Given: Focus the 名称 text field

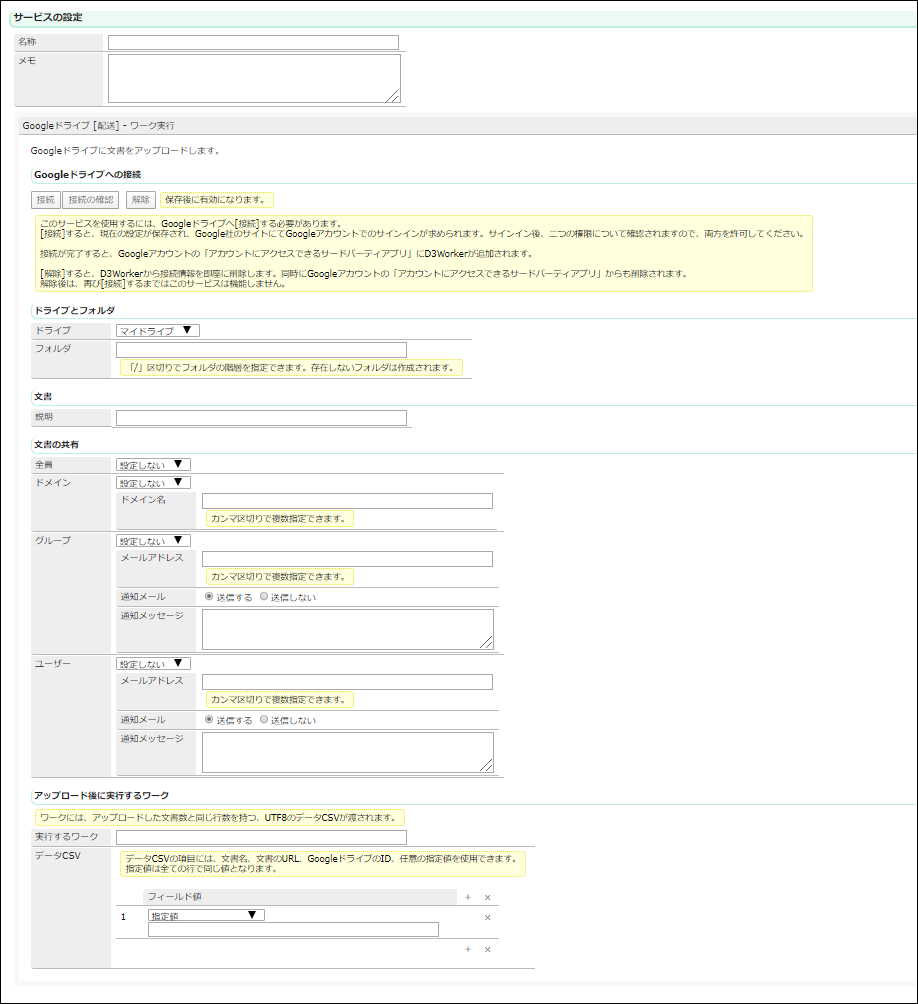Looking at the screenshot, I should coord(253,42).
